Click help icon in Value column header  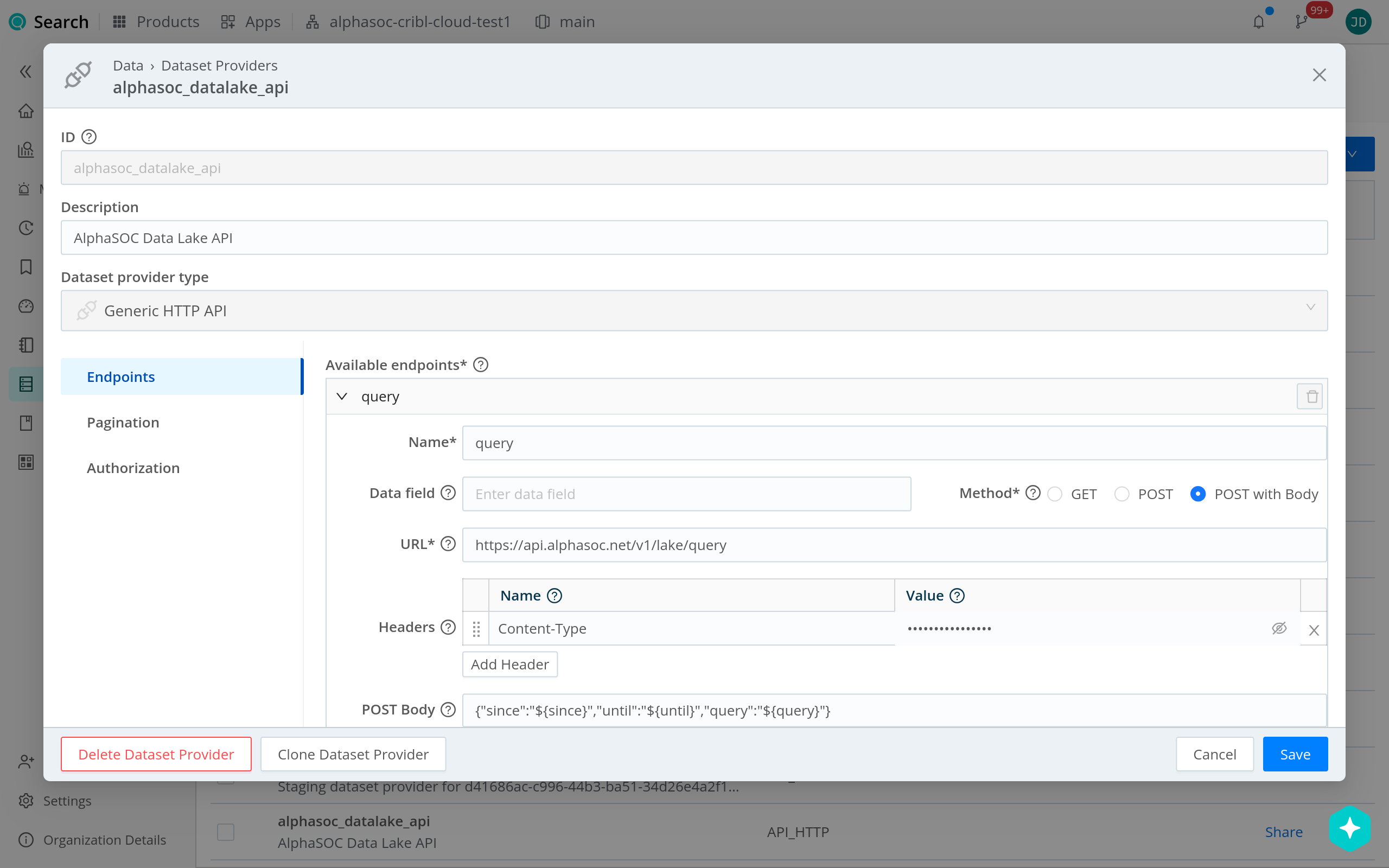tap(957, 595)
